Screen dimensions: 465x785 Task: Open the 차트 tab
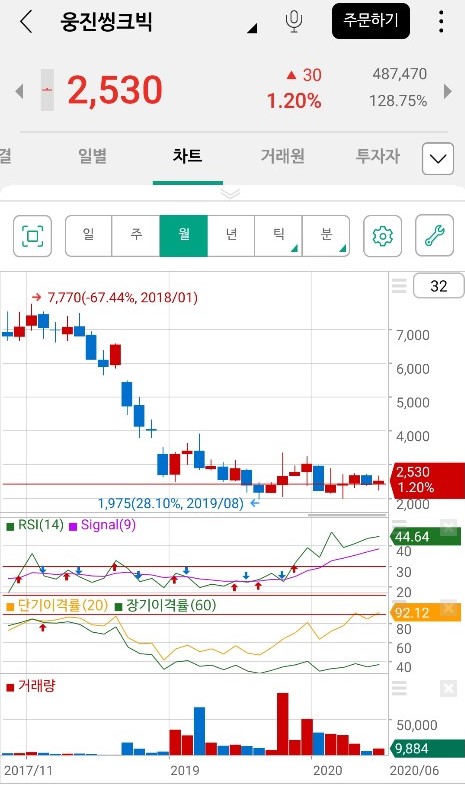pyautogui.click(x=187, y=156)
